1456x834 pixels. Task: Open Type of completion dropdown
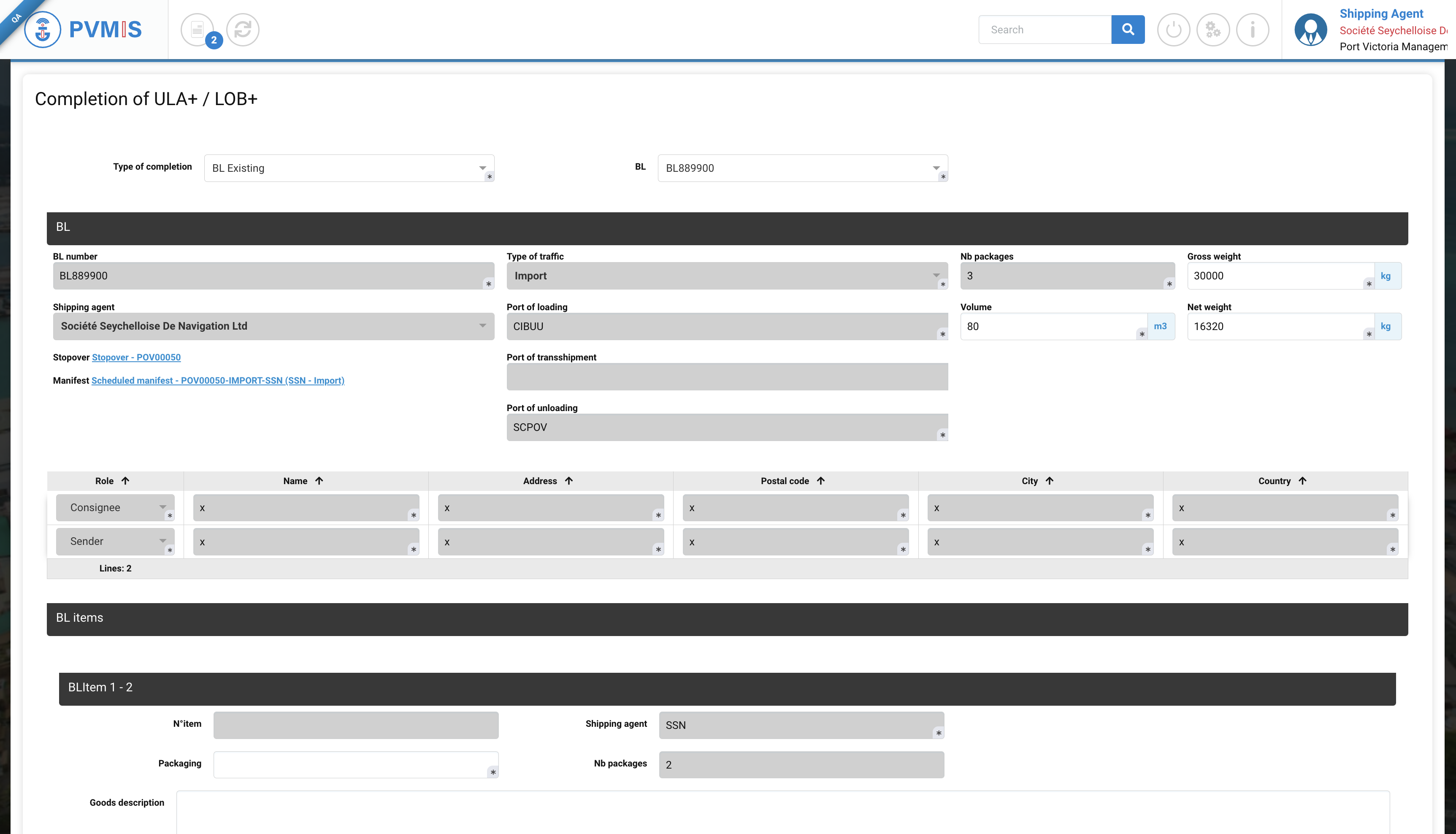(x=348, y=168)
